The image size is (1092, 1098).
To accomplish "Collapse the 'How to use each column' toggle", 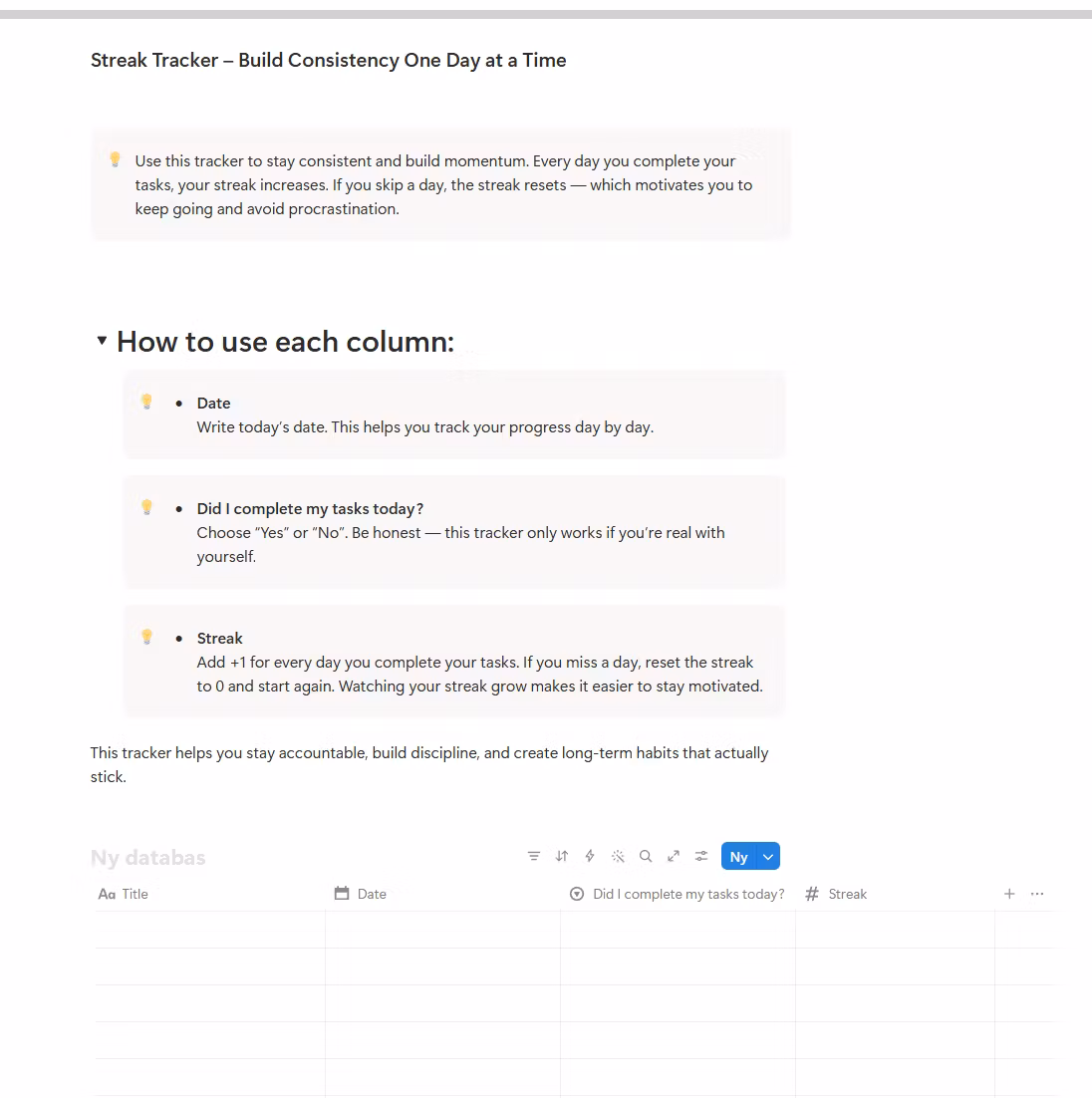I will (x=102, y=341).
